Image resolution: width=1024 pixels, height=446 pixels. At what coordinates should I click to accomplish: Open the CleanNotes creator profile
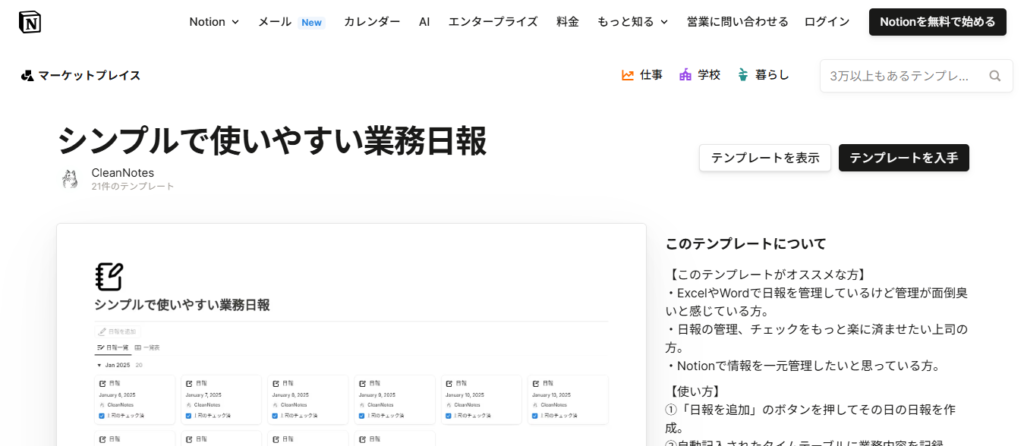point(123,173)
